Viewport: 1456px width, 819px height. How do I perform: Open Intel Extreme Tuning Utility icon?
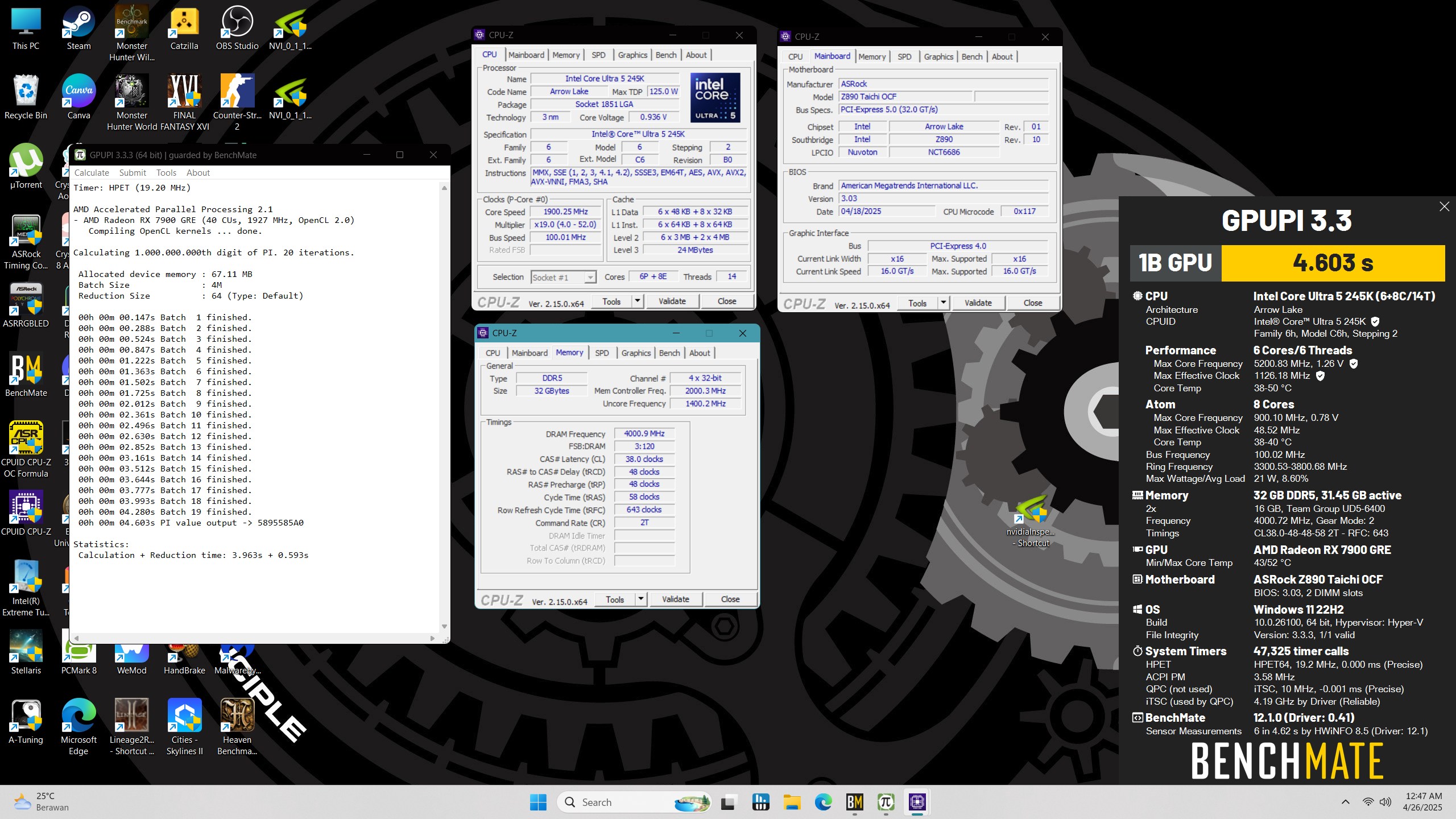26,589
